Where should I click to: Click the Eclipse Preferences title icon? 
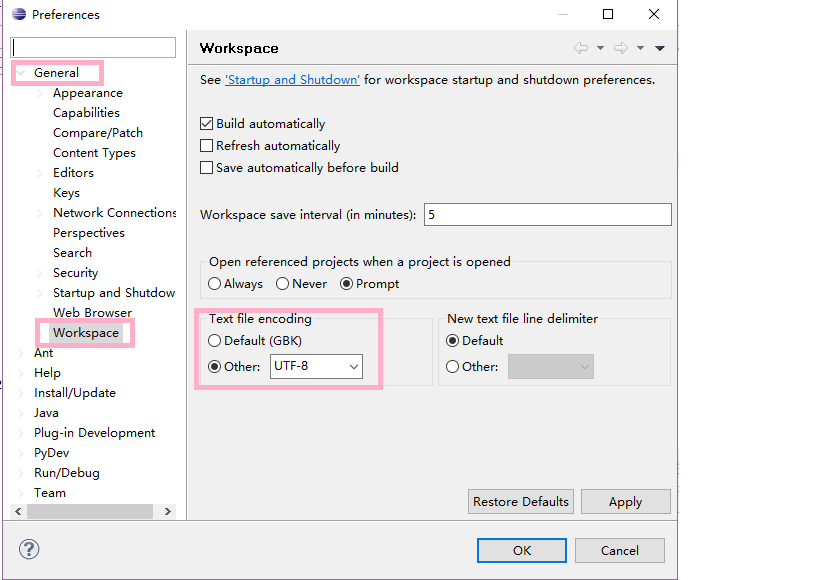pos(19,15)
